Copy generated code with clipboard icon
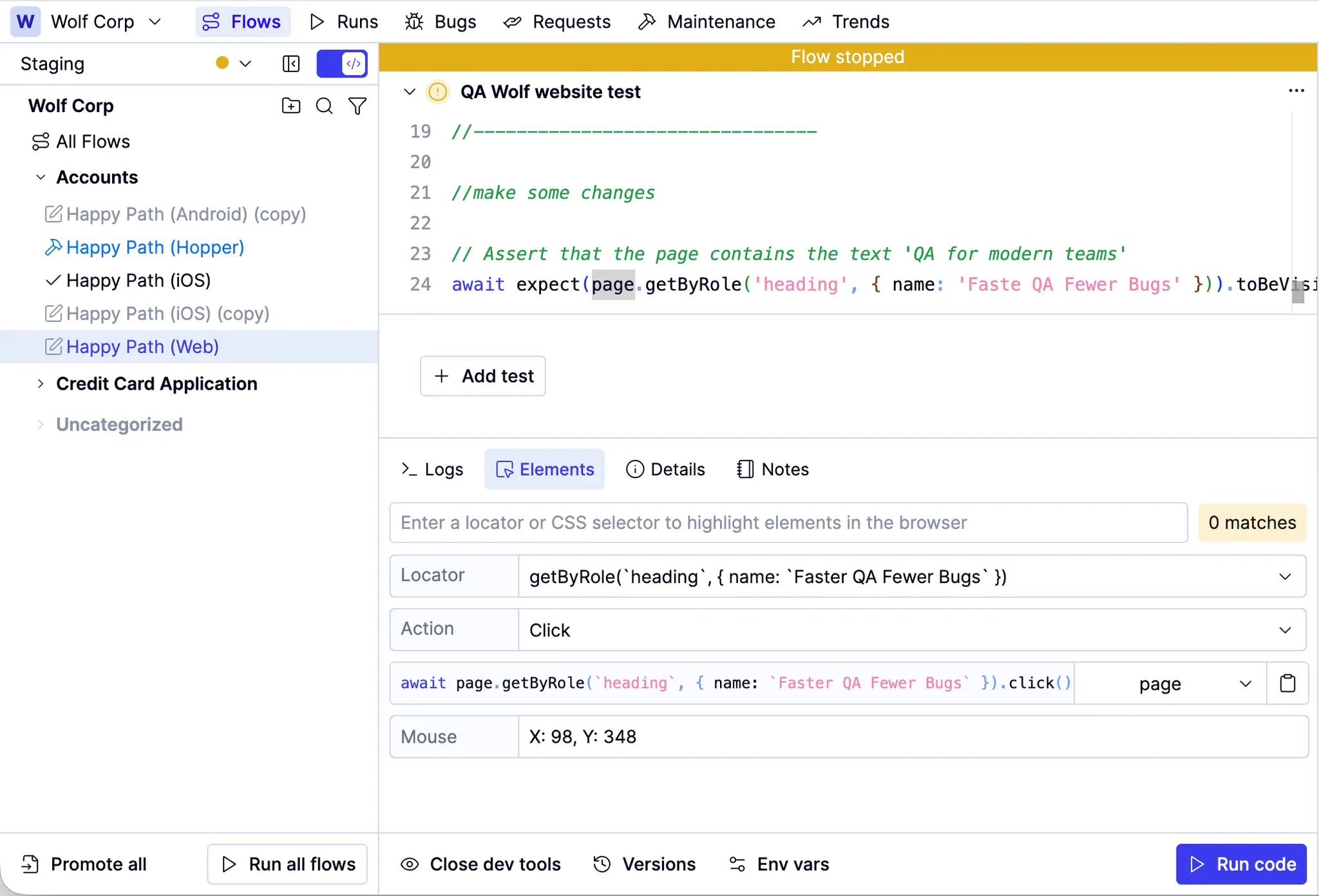Viewport: 1319px width, 896px height. 1287,683
